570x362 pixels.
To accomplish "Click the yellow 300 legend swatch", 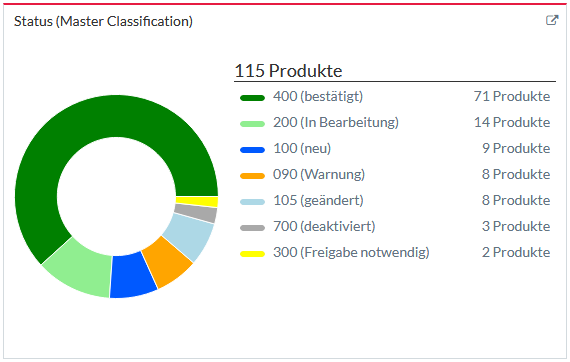I will (252, 254).
